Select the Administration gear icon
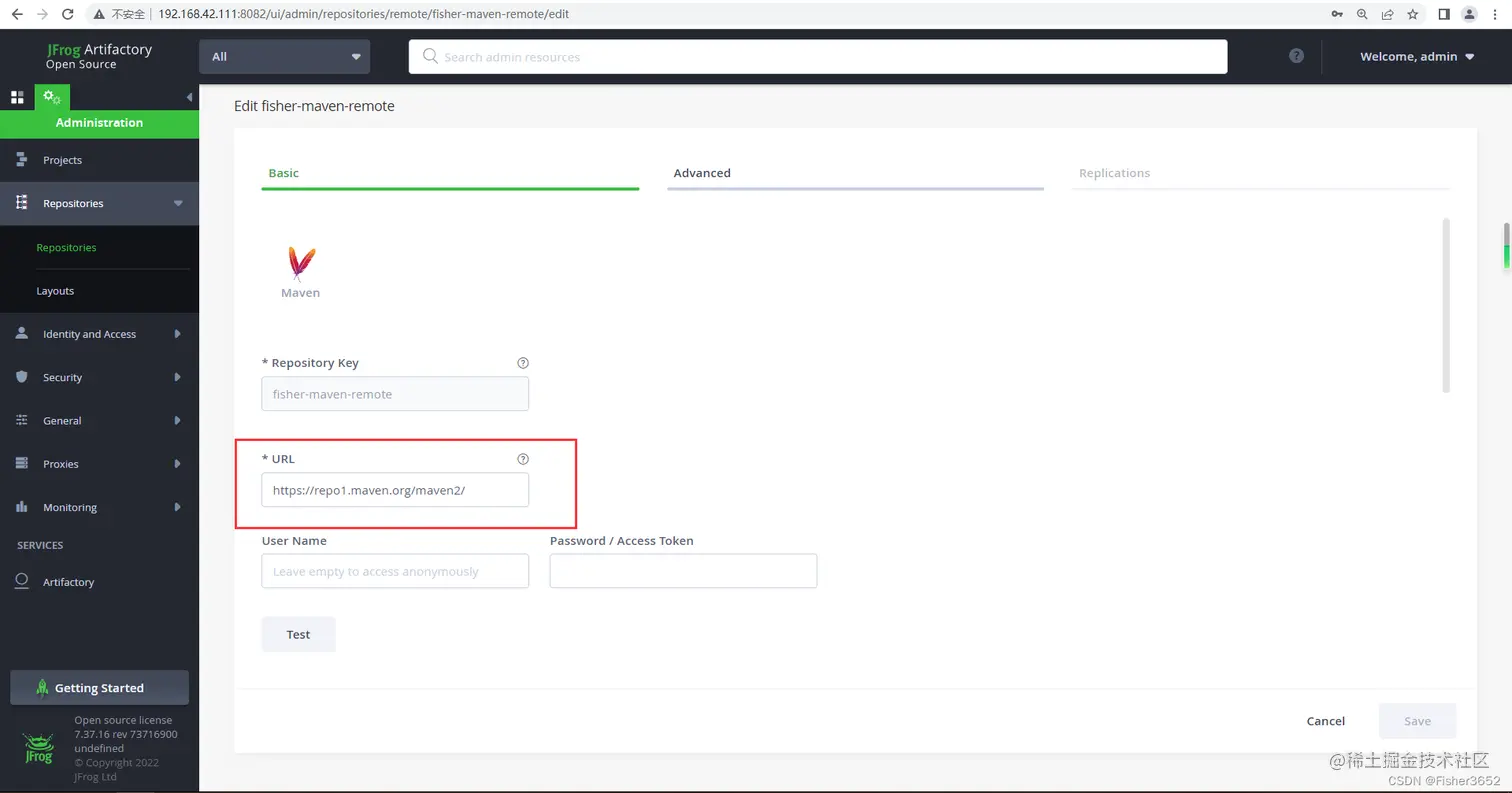 (52, 97)
